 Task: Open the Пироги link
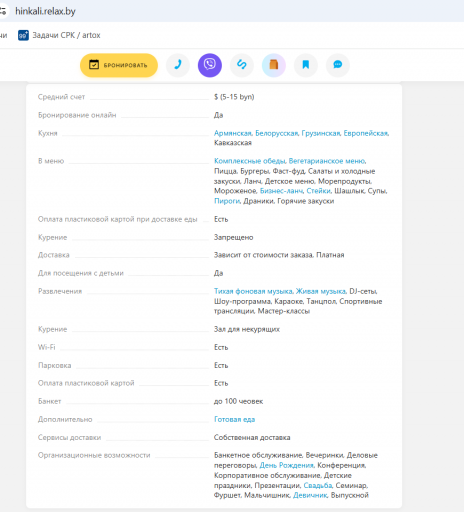[x=227, y=201]
